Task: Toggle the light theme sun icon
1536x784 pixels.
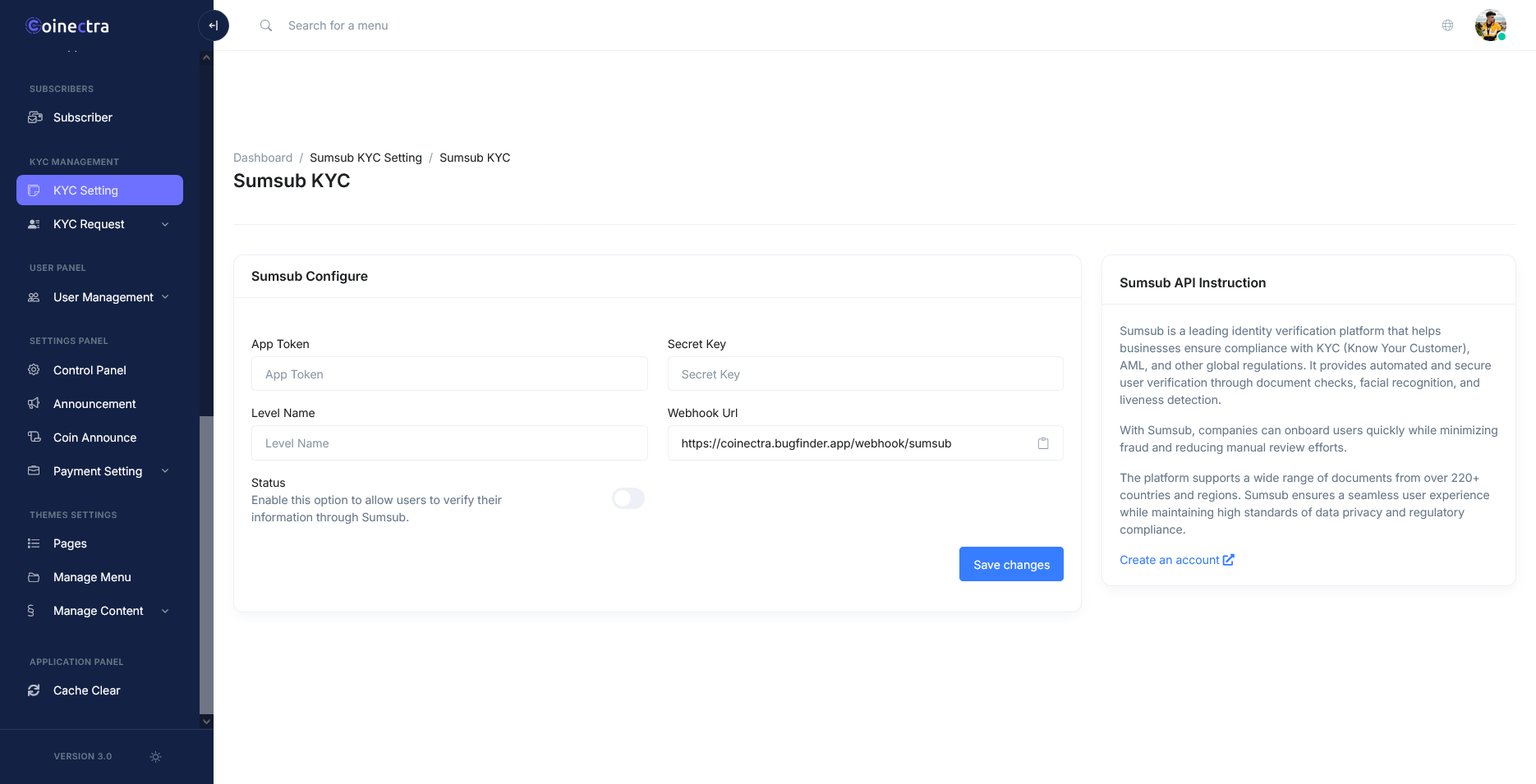Action: pyautogui.click(x=155, y=757)
